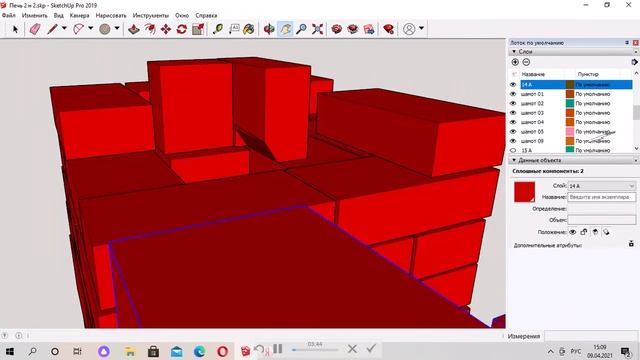
Task: Activate the Scale tool
Action: pos(198,29)
